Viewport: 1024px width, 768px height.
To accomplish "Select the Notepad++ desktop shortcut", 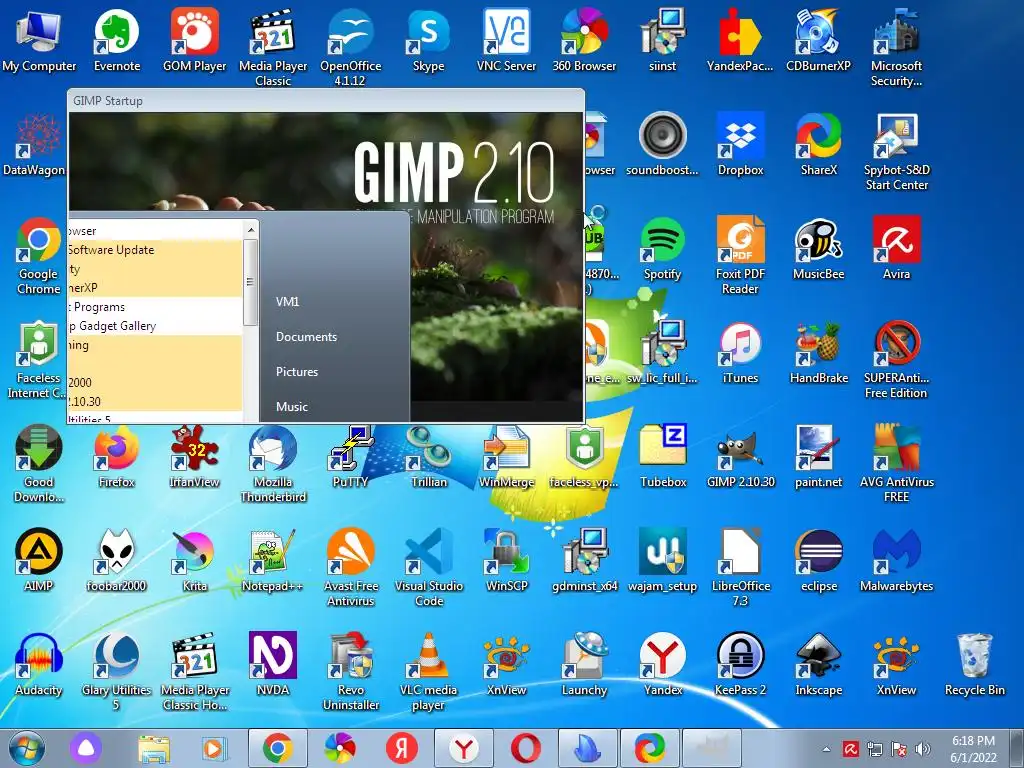I will [273, 560].
